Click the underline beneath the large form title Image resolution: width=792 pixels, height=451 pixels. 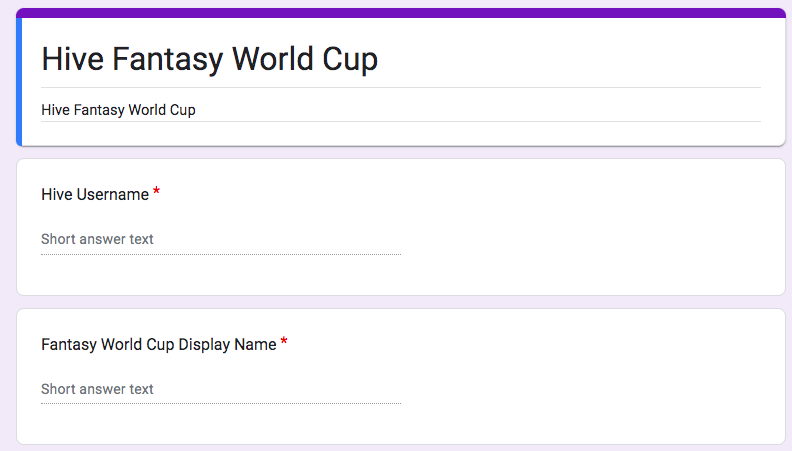(401, 87)
